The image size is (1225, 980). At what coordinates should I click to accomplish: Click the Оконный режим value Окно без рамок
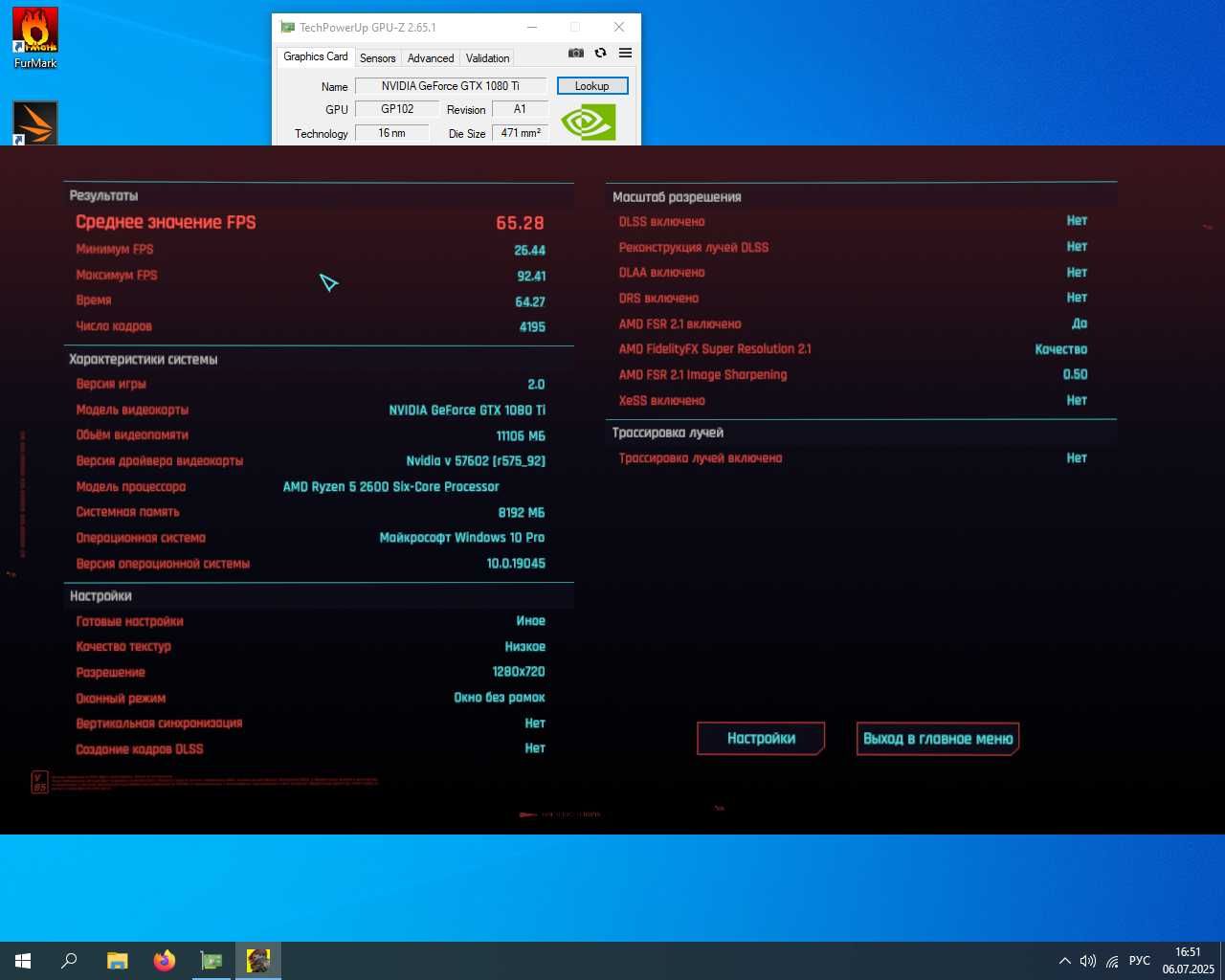(500, 698)
